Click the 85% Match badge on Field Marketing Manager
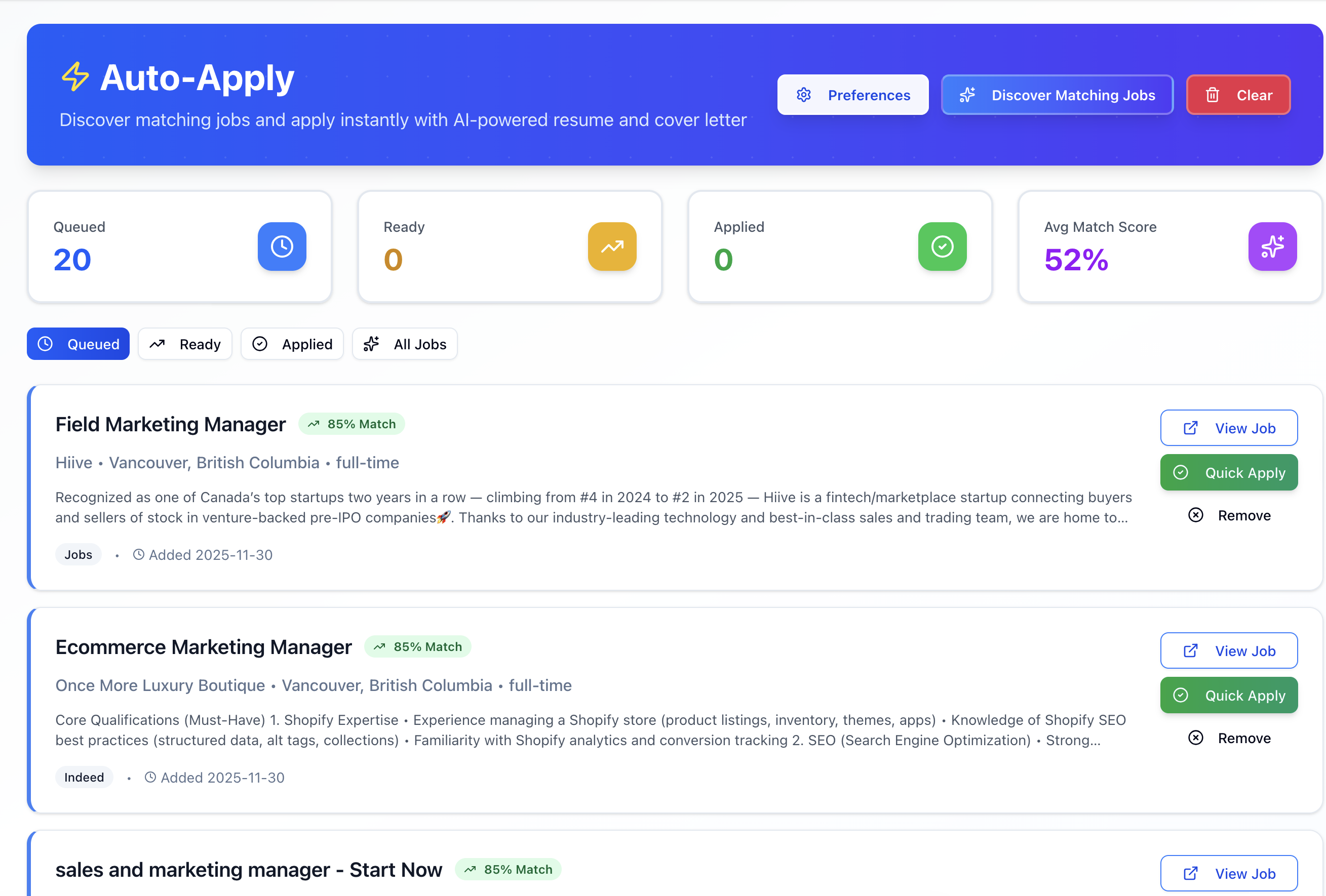Viewport: 1326px width, 896px height. [x=352, y=424]
